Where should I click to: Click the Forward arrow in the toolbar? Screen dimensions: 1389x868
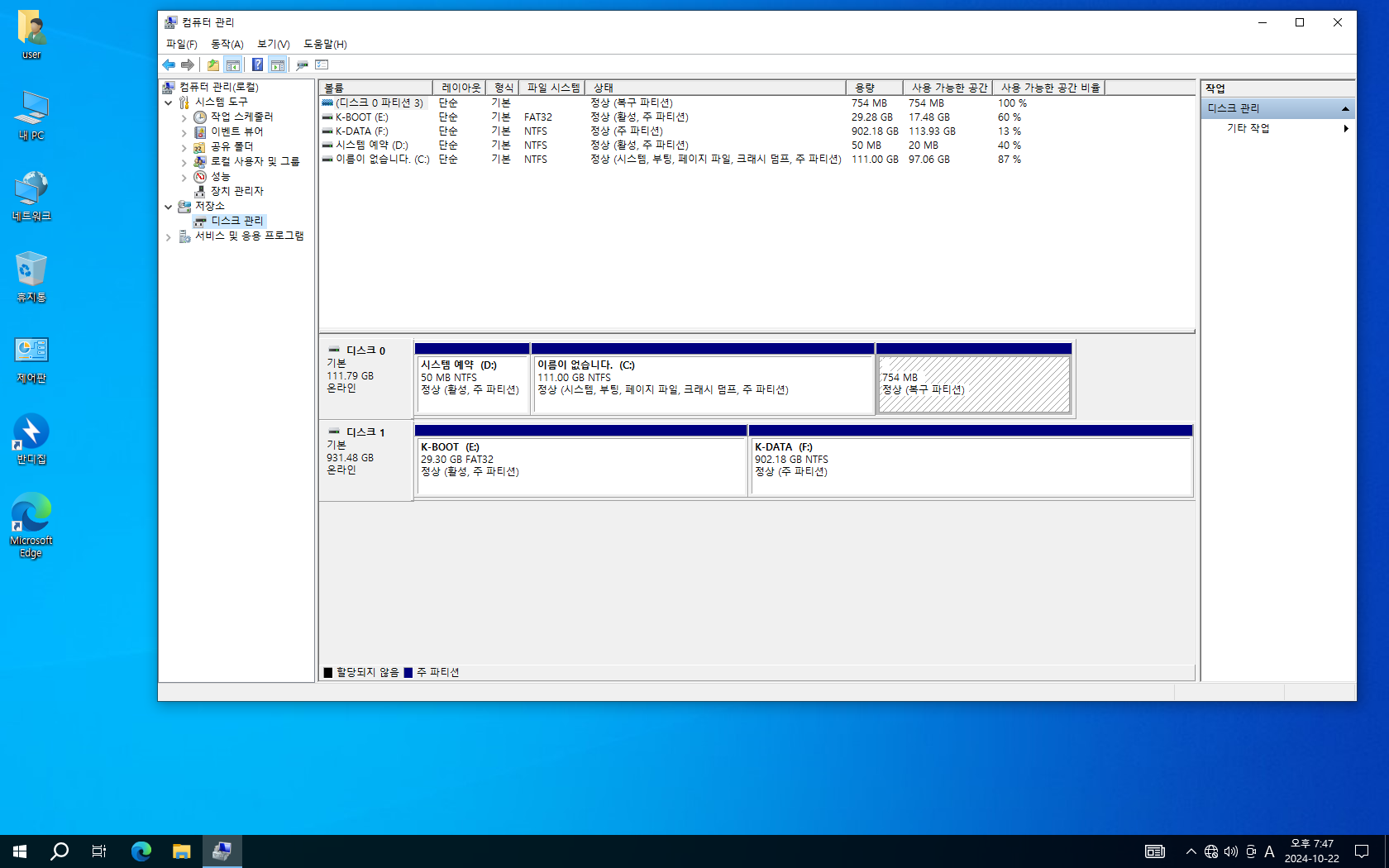pos(188,64)
